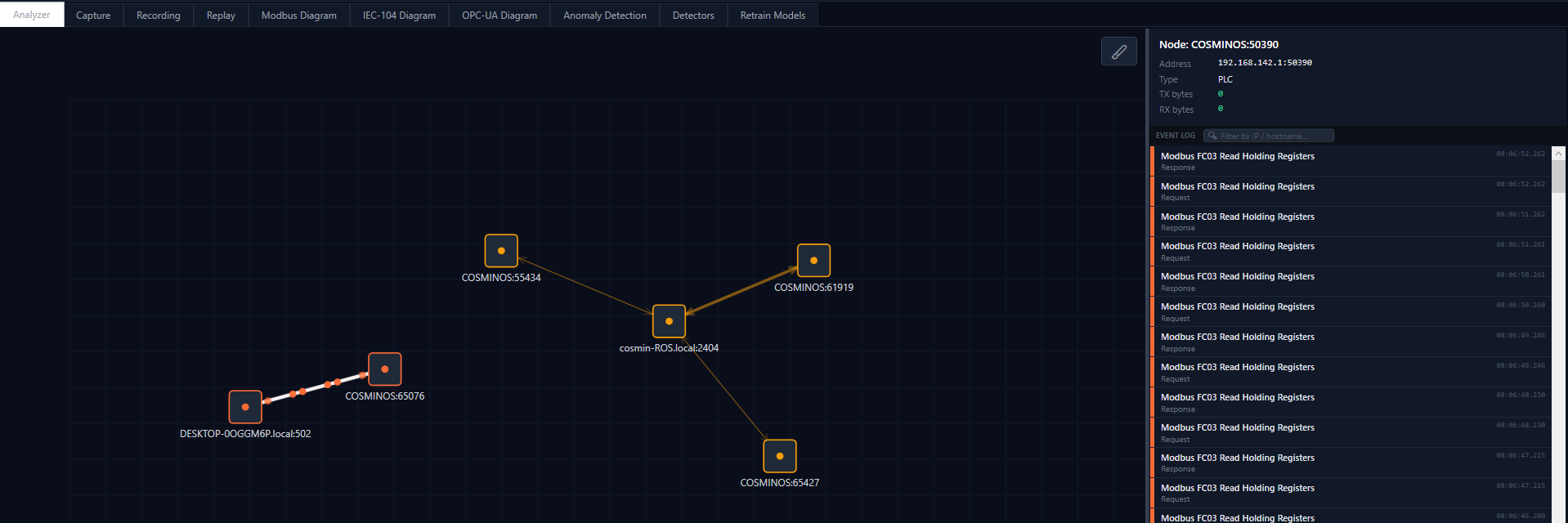Click the DESKTOP-0OGGM6P.local:502 node label
Viewport: 1568px width, 523px height.
click(245, 434)
